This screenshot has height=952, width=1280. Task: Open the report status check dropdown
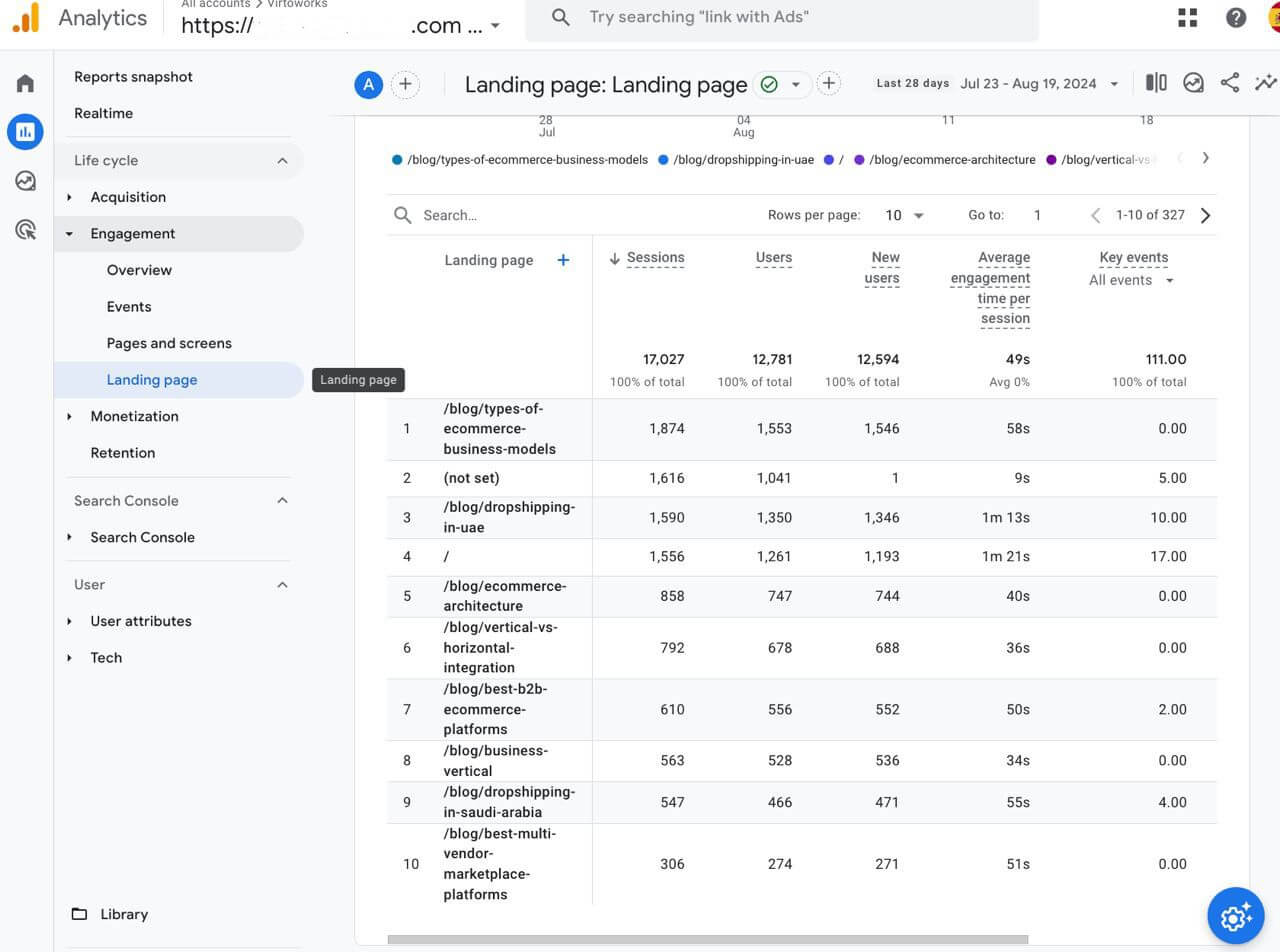point(781,84)
